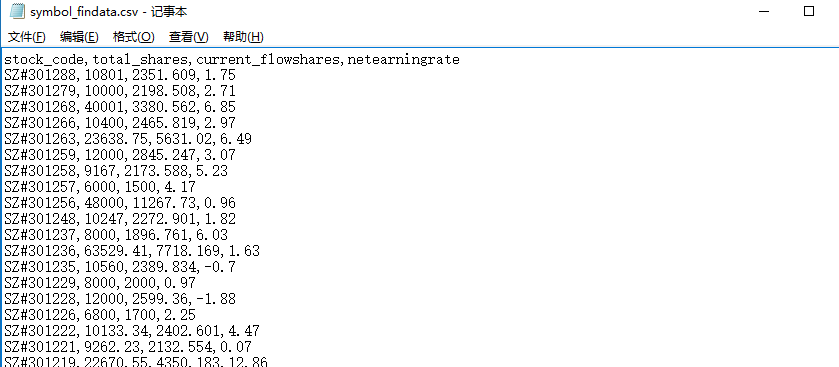The image size is (839, 367).
Task: Open the 格式(O) menu
Action: 134,37
